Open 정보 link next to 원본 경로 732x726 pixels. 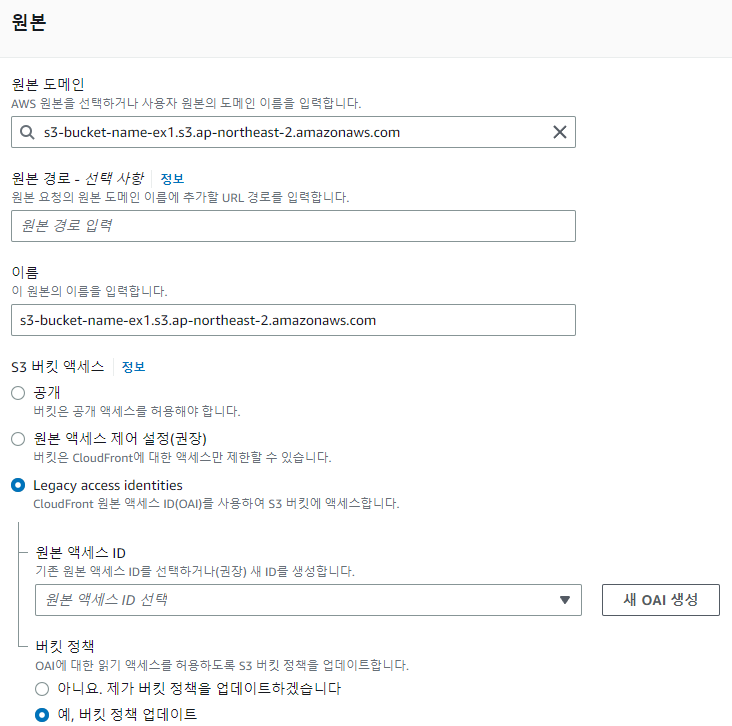pyautogui.click(x=172, y=178)
